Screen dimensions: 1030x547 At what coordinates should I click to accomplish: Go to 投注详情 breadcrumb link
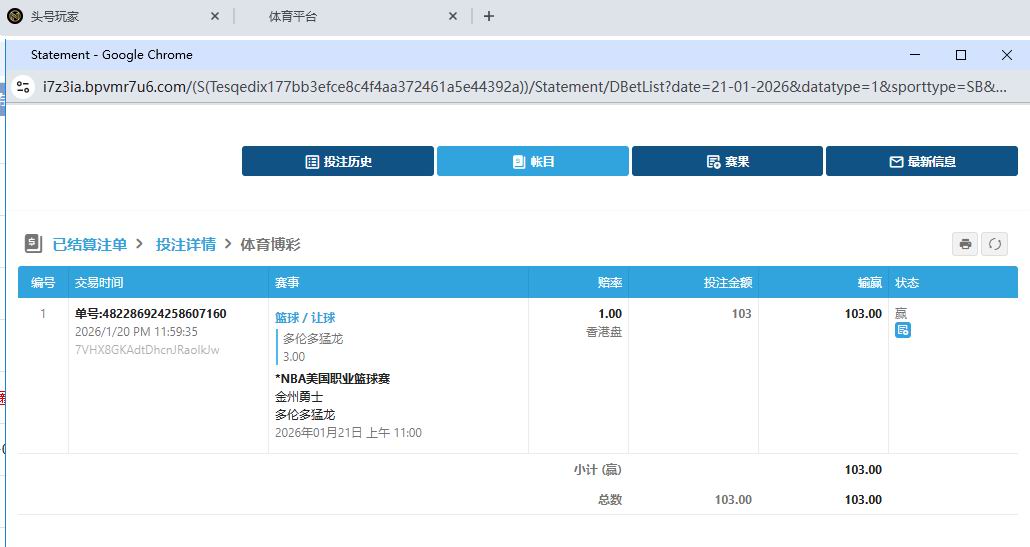pyautogui.click(x=185, y=244)
